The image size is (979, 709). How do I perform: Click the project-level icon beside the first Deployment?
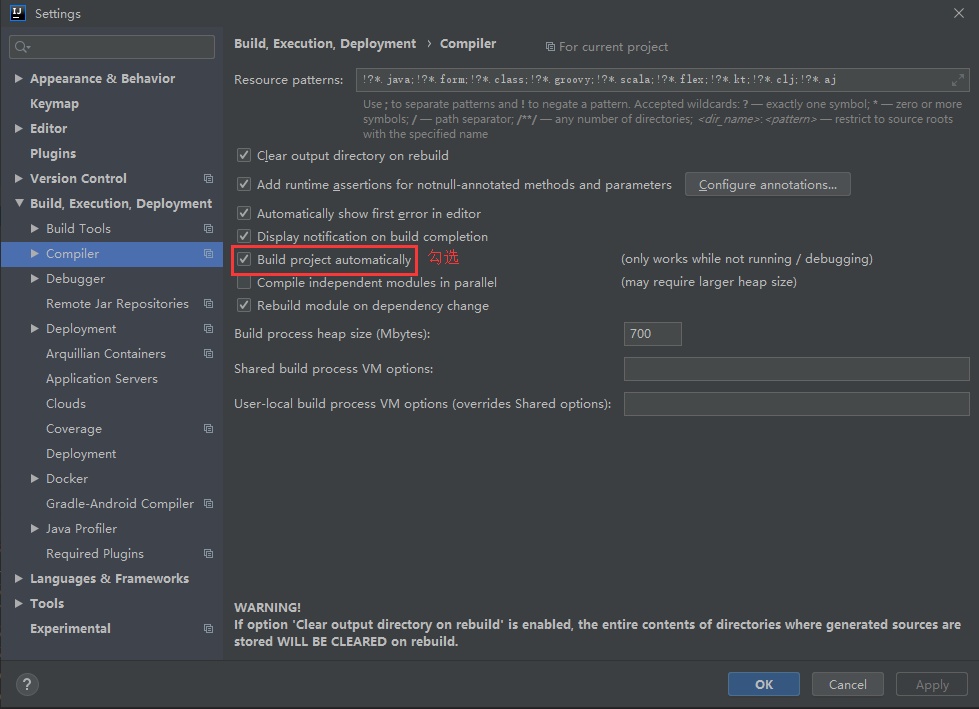[209, 328]
